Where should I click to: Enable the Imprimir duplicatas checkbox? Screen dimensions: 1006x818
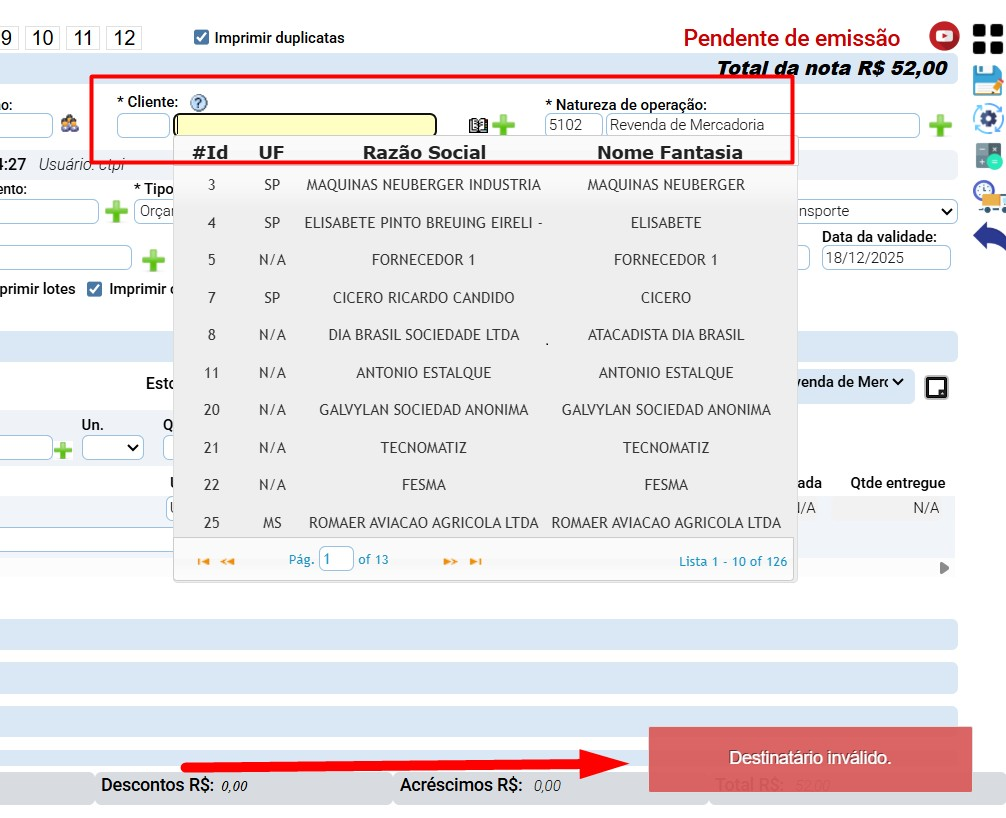(x=202, y=37)
